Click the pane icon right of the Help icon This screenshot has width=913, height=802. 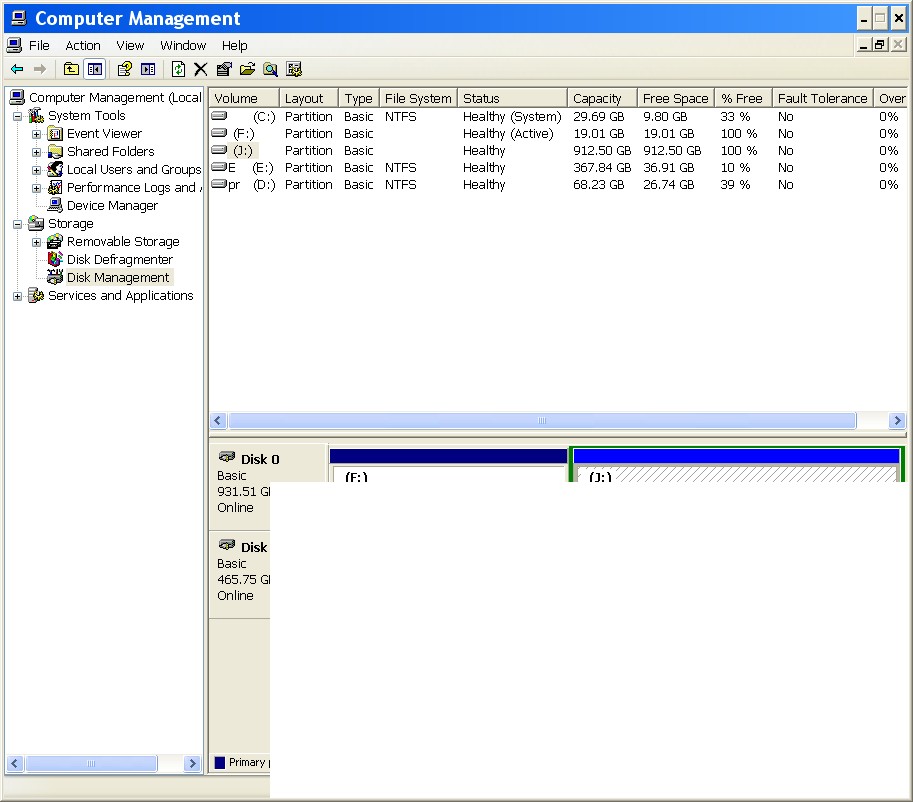point(148,69)
